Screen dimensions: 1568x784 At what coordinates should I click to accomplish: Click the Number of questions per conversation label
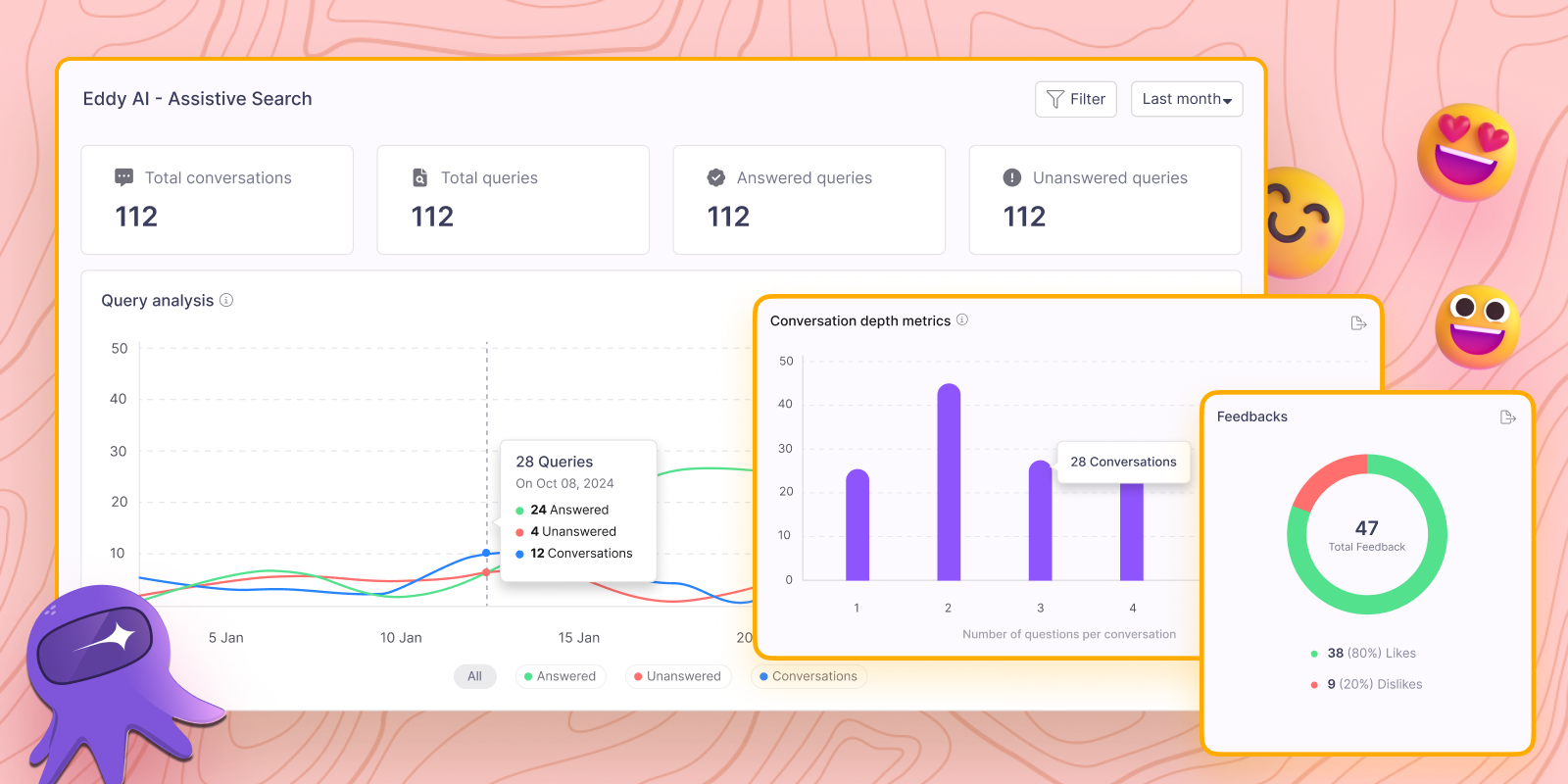click(x=1069, y=634)
